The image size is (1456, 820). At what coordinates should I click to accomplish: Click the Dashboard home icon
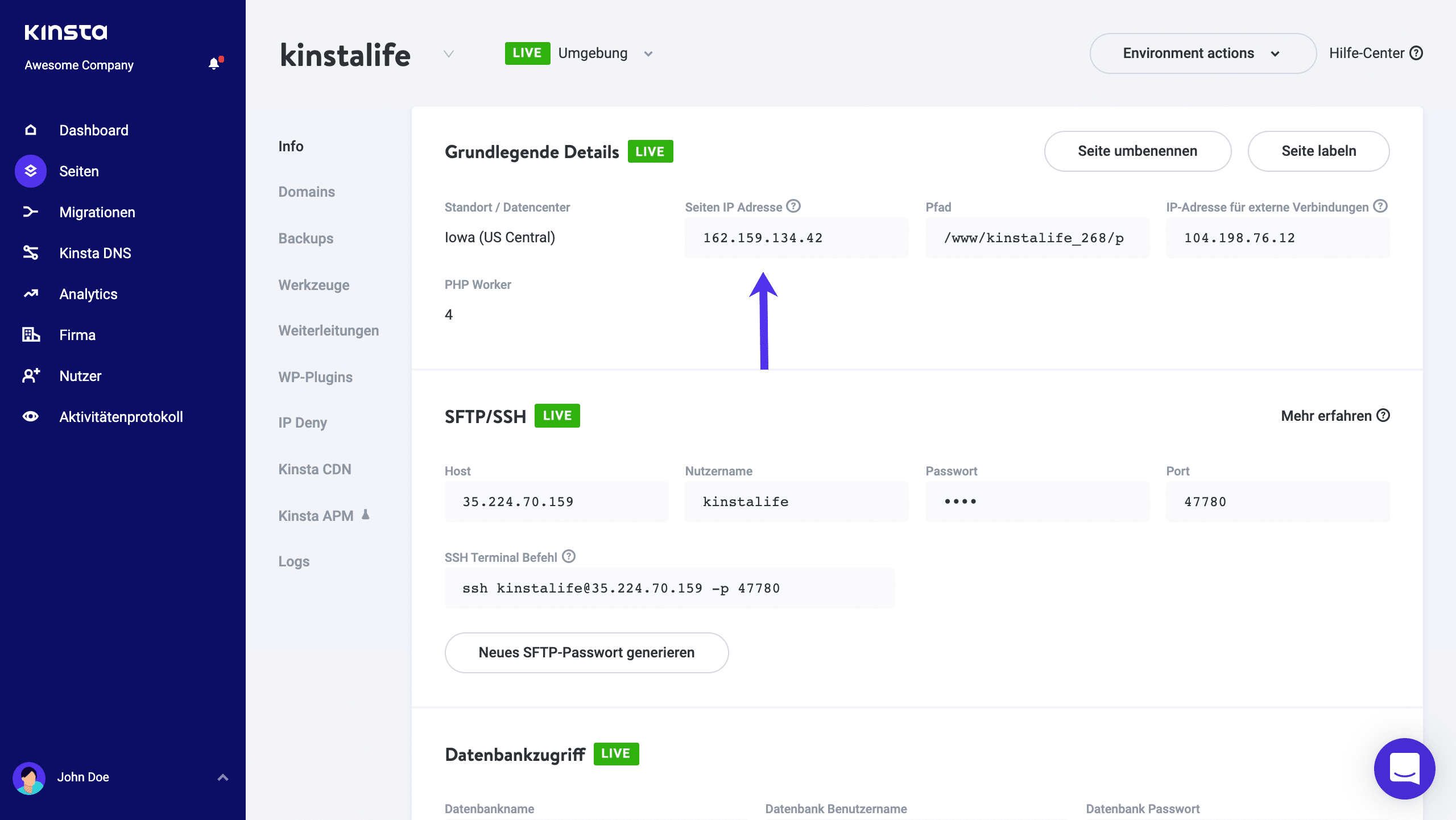[x=31, y=130]
